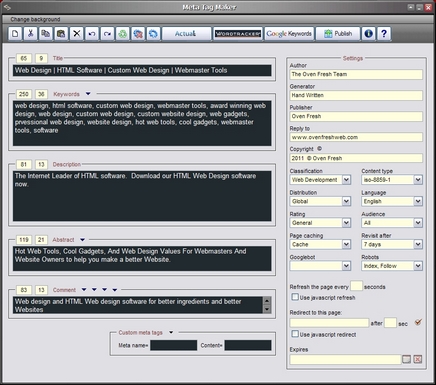The image size is (436, 385).
Task: Expand the Robots combo box
Action: tap(418, 266)
